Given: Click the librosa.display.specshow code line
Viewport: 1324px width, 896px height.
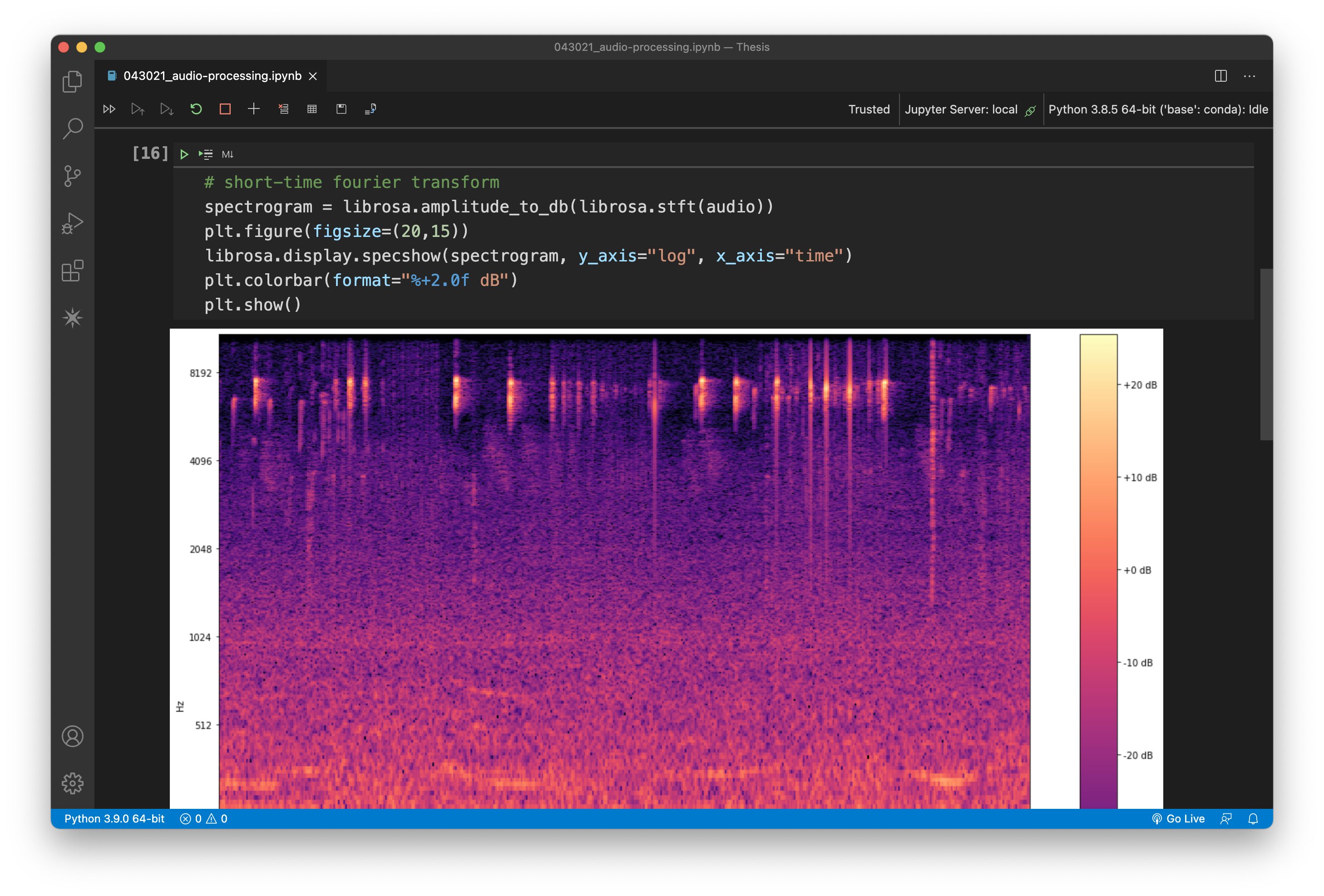Looking at the screenshot, I should click(528, 256).
